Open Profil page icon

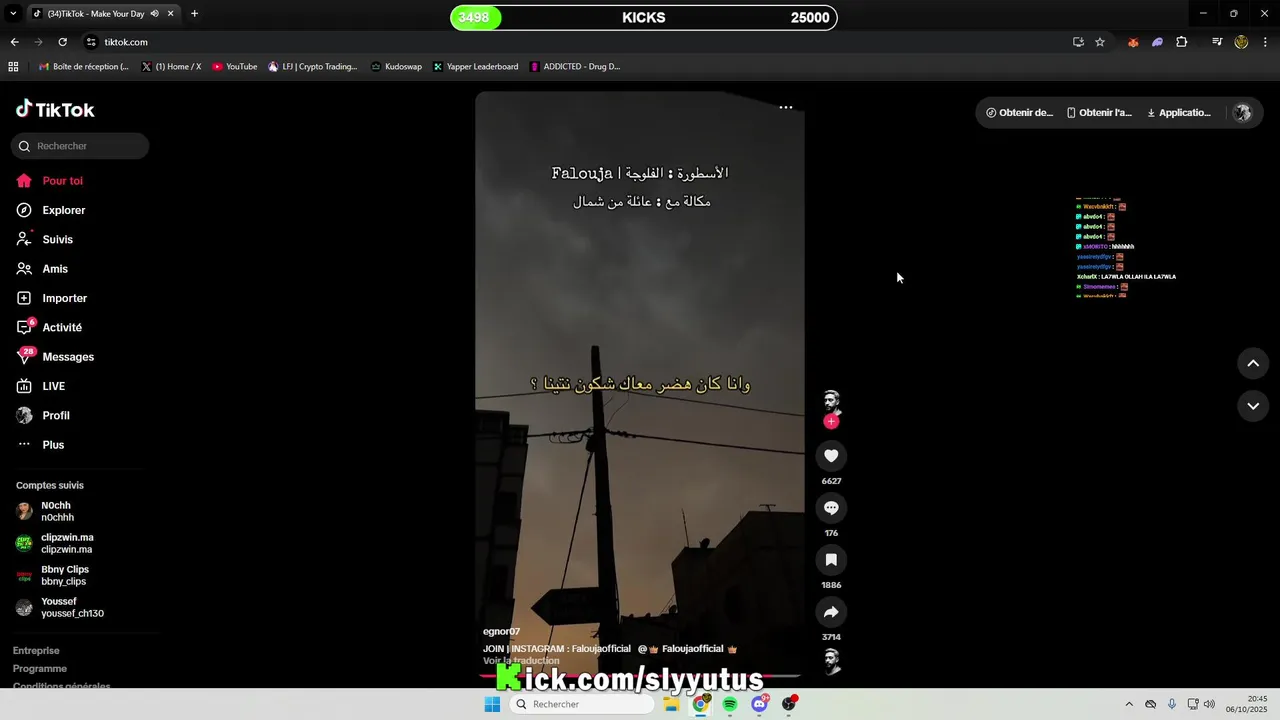[x=24, y=415]
